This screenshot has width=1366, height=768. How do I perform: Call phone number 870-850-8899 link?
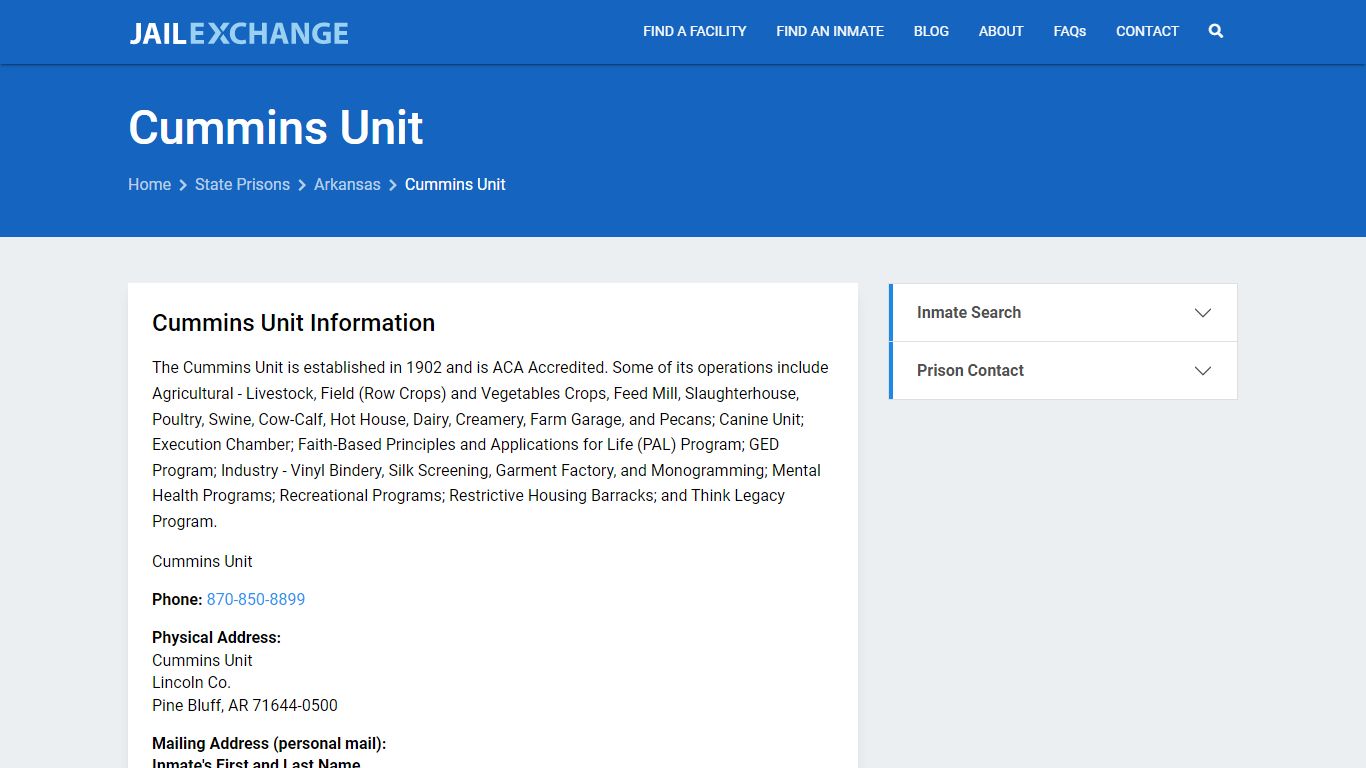point(256,600)
